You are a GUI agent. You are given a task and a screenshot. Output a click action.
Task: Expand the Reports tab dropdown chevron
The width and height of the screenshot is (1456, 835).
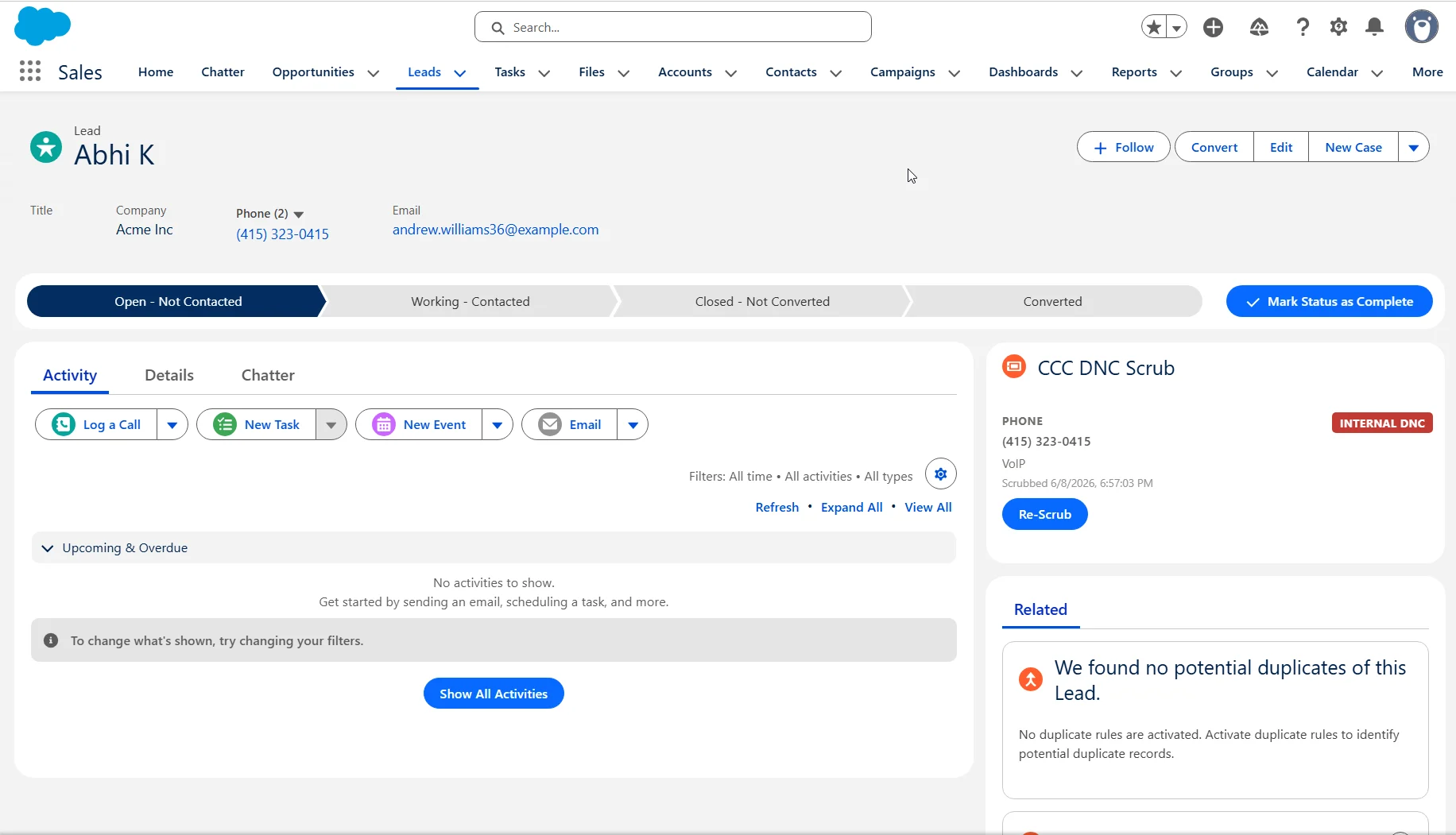[x=1176, y=73]
